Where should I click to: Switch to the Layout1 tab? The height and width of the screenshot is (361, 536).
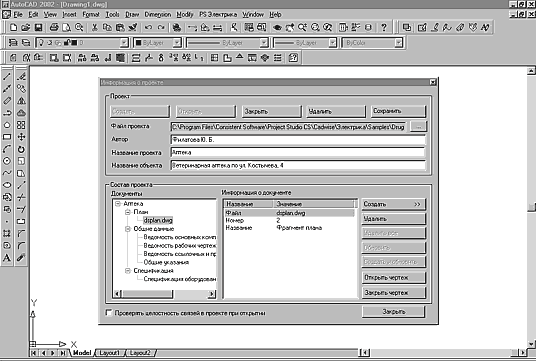pos(109,353)
